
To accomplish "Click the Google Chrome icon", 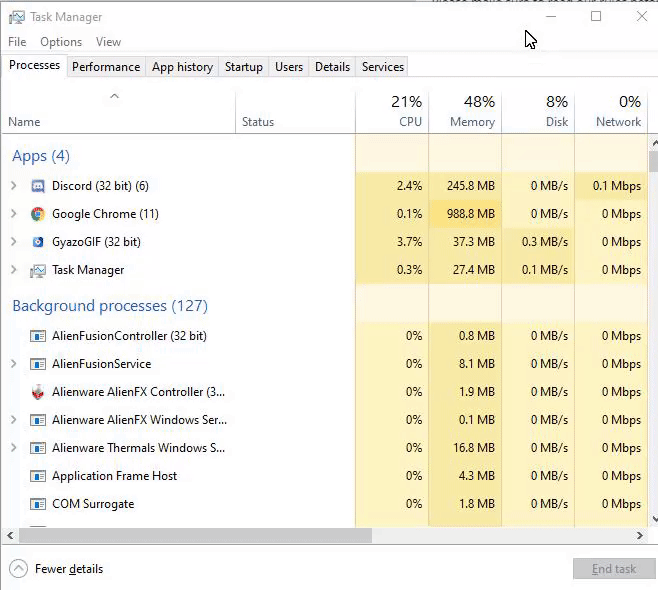I will point(38,214).
